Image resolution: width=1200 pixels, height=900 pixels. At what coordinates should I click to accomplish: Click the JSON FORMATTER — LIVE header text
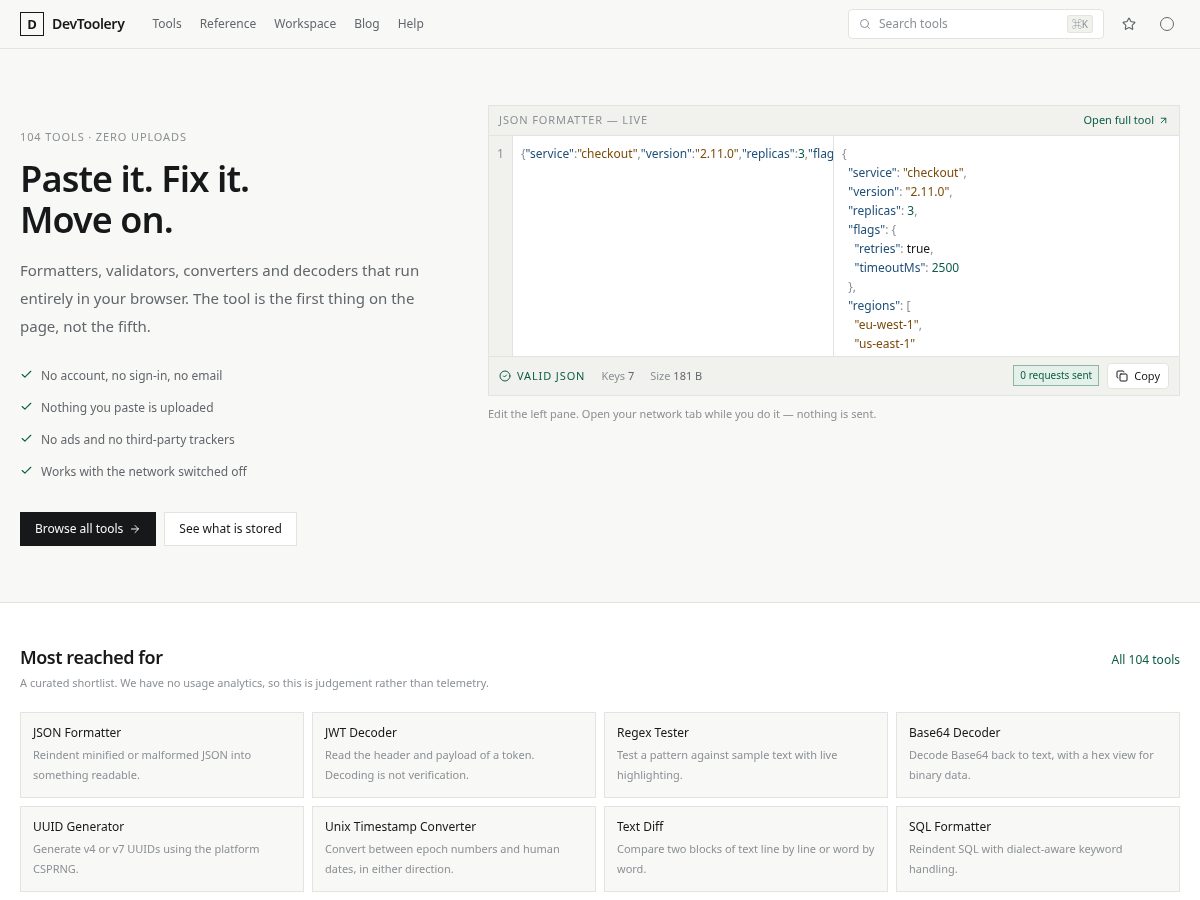tap(573, 120)
